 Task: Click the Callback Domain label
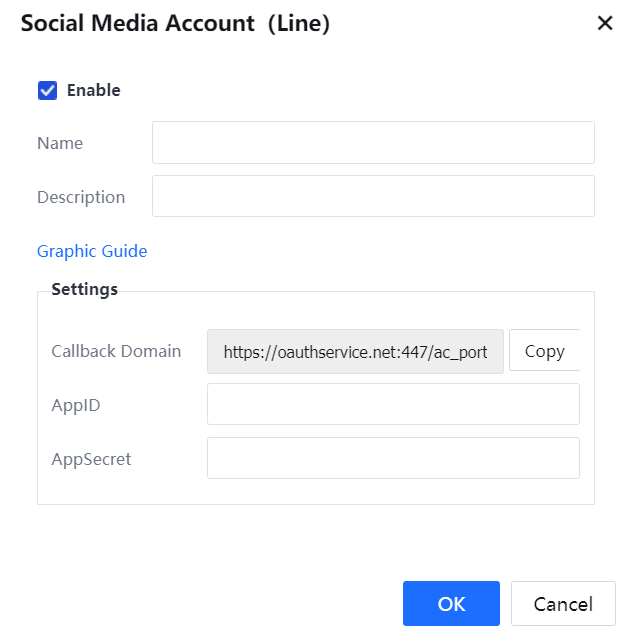116,351
